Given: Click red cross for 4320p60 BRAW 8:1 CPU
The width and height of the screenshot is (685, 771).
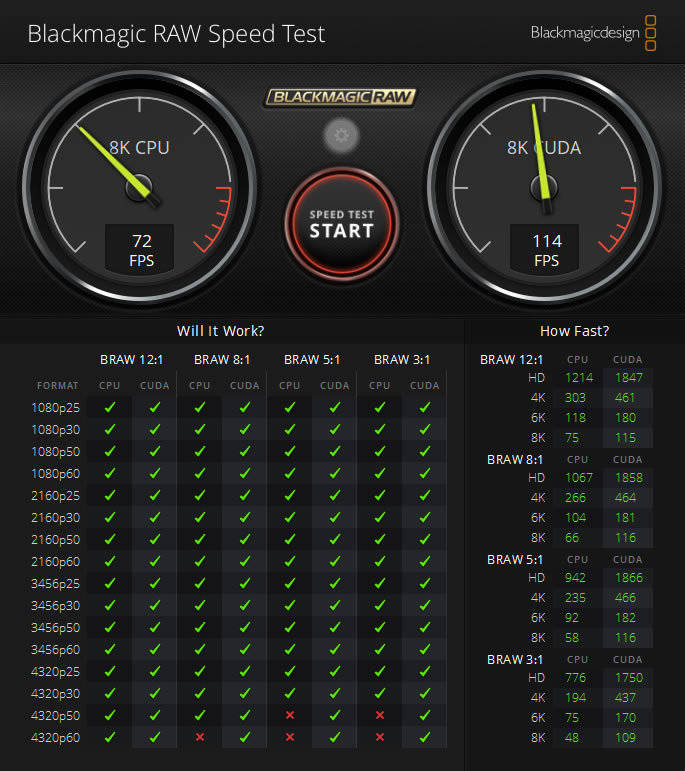Looking at the screenshot, I should pos(200,737).
